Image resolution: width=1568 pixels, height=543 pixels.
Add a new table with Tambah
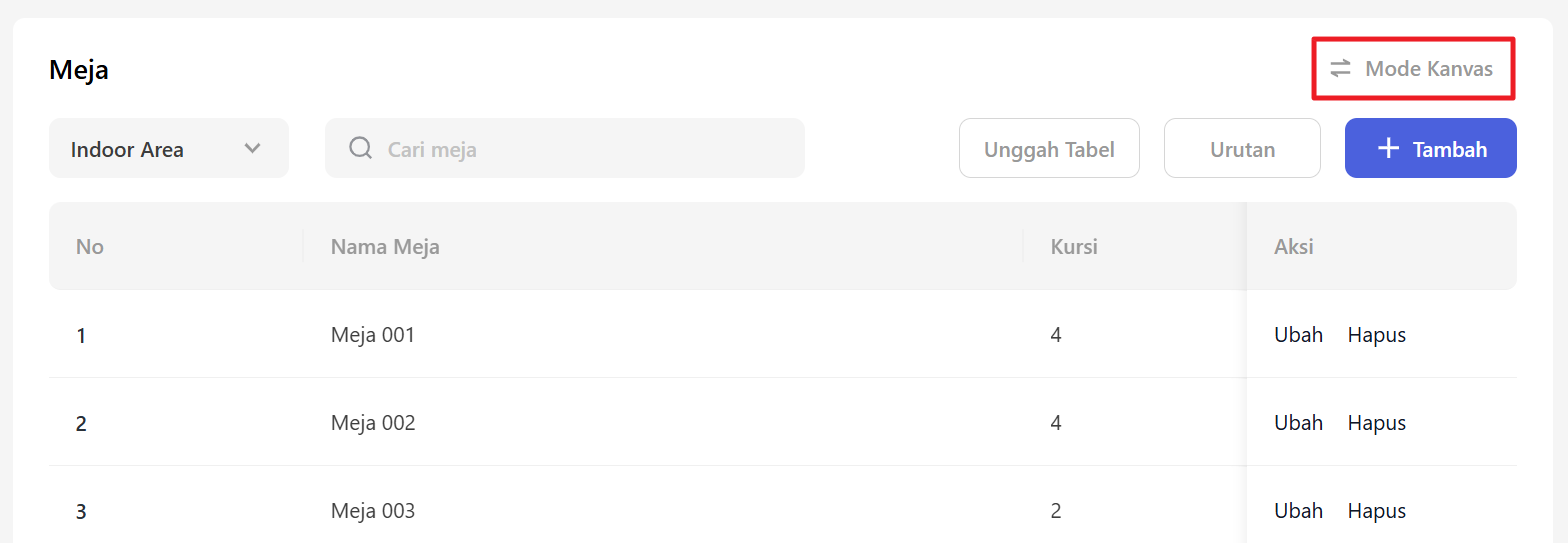tap(1430, 148)
